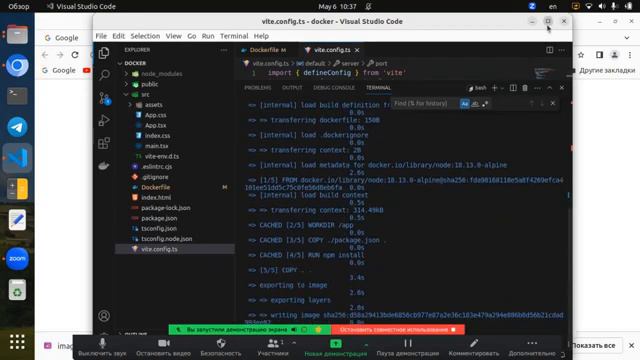Open tsconfig.node.json in the explorer

tap(167, 239)
